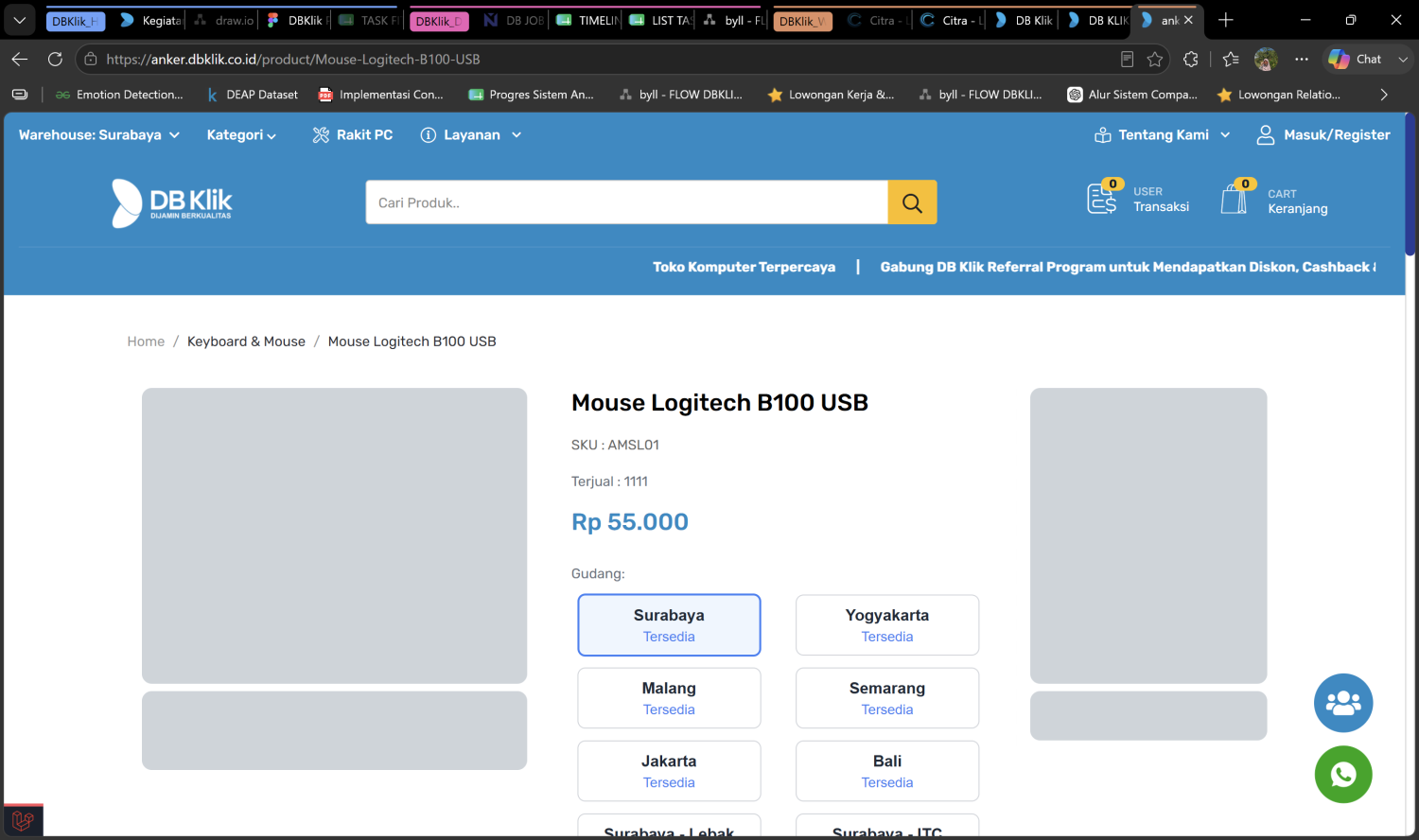Open the DEAP Dataset bookmark
The width and height of the screenshot is (1419, 840).
pos(252,95)
